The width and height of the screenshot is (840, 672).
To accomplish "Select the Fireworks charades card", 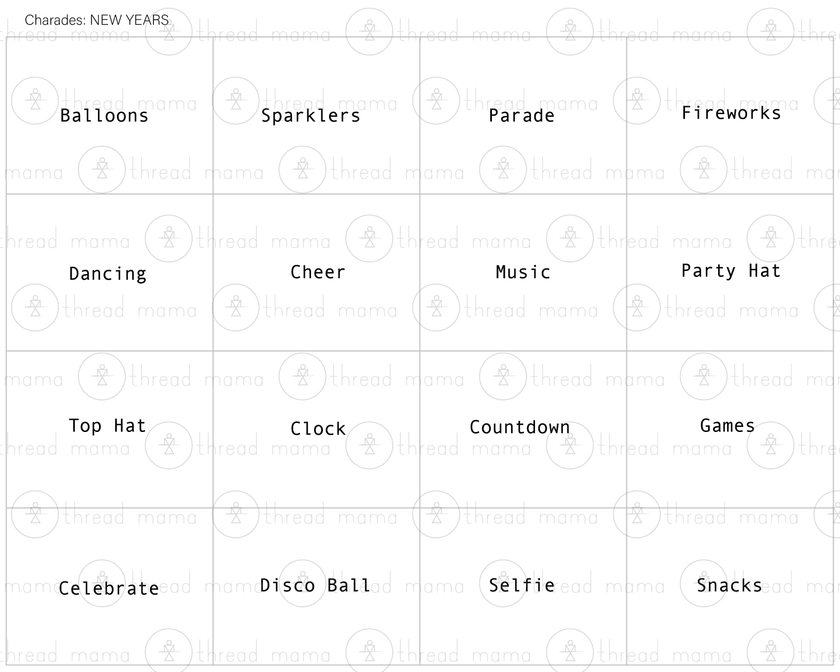I will click(731, 113).
